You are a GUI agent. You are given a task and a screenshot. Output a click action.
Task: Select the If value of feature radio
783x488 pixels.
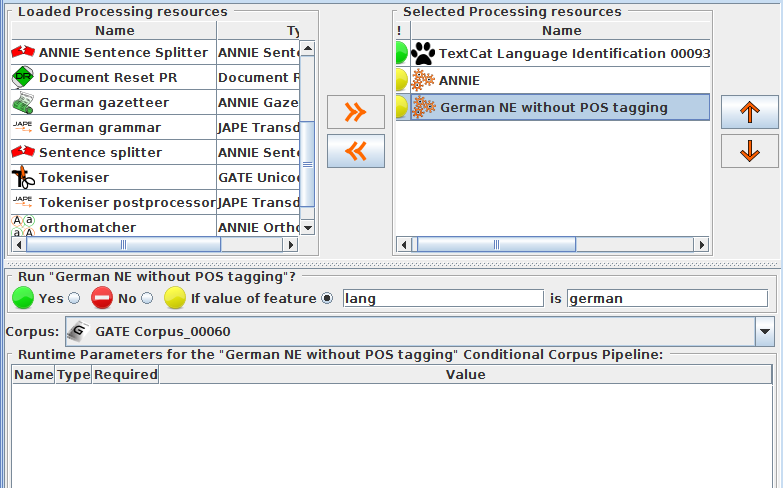[x=327, y=298]
